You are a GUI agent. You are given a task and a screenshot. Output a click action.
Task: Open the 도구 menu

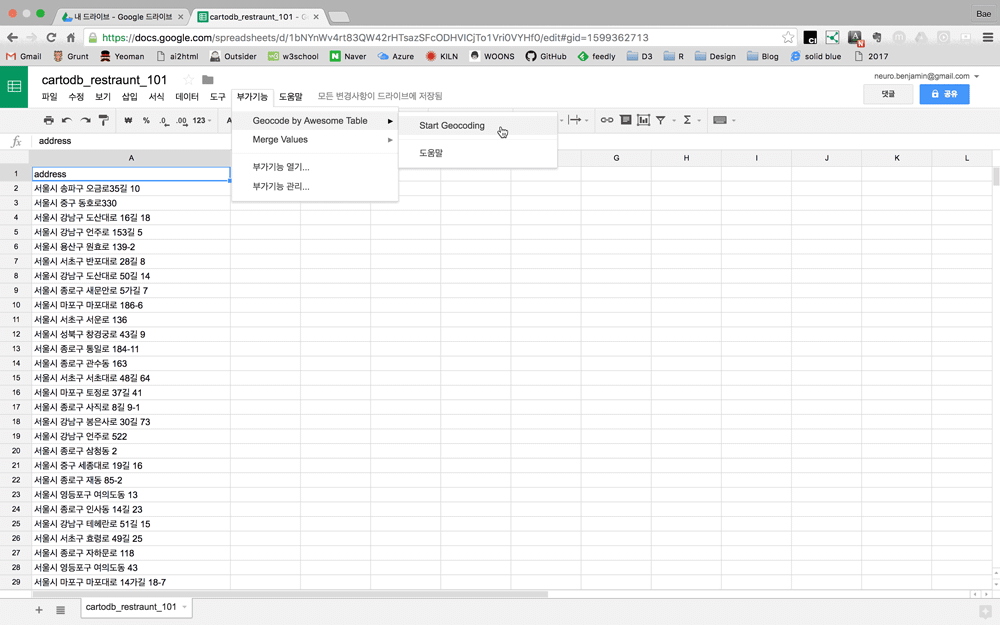tap(217, 96)
